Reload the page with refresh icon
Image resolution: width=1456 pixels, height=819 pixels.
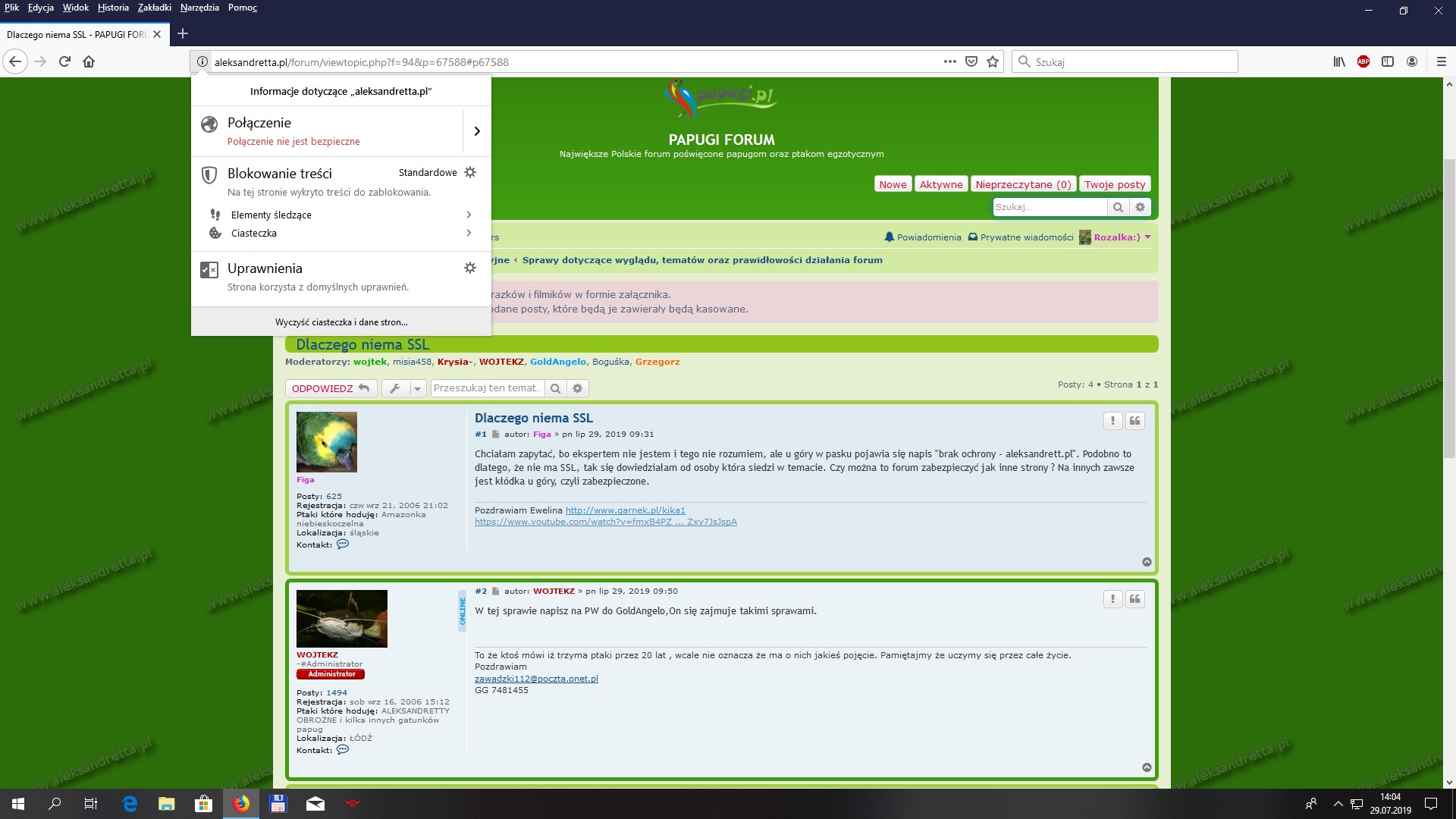(x=64, y=62)
